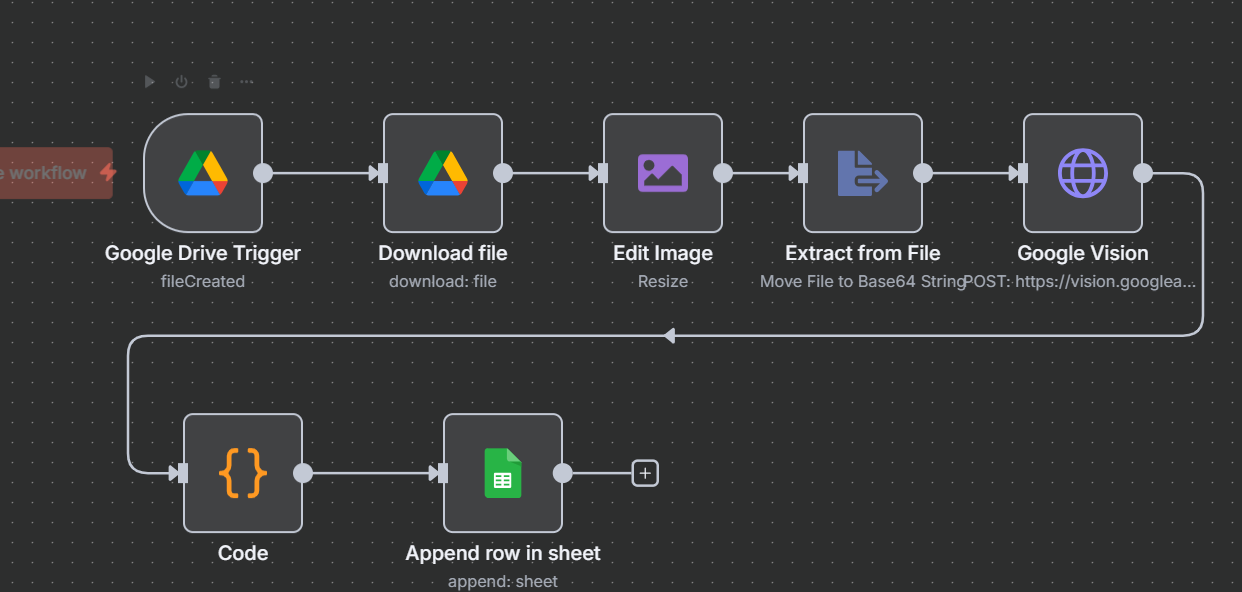This screenshot has width=1242, height=592.
Task: Click the Append row in sheet input connector
Action: tap(442, 473)
